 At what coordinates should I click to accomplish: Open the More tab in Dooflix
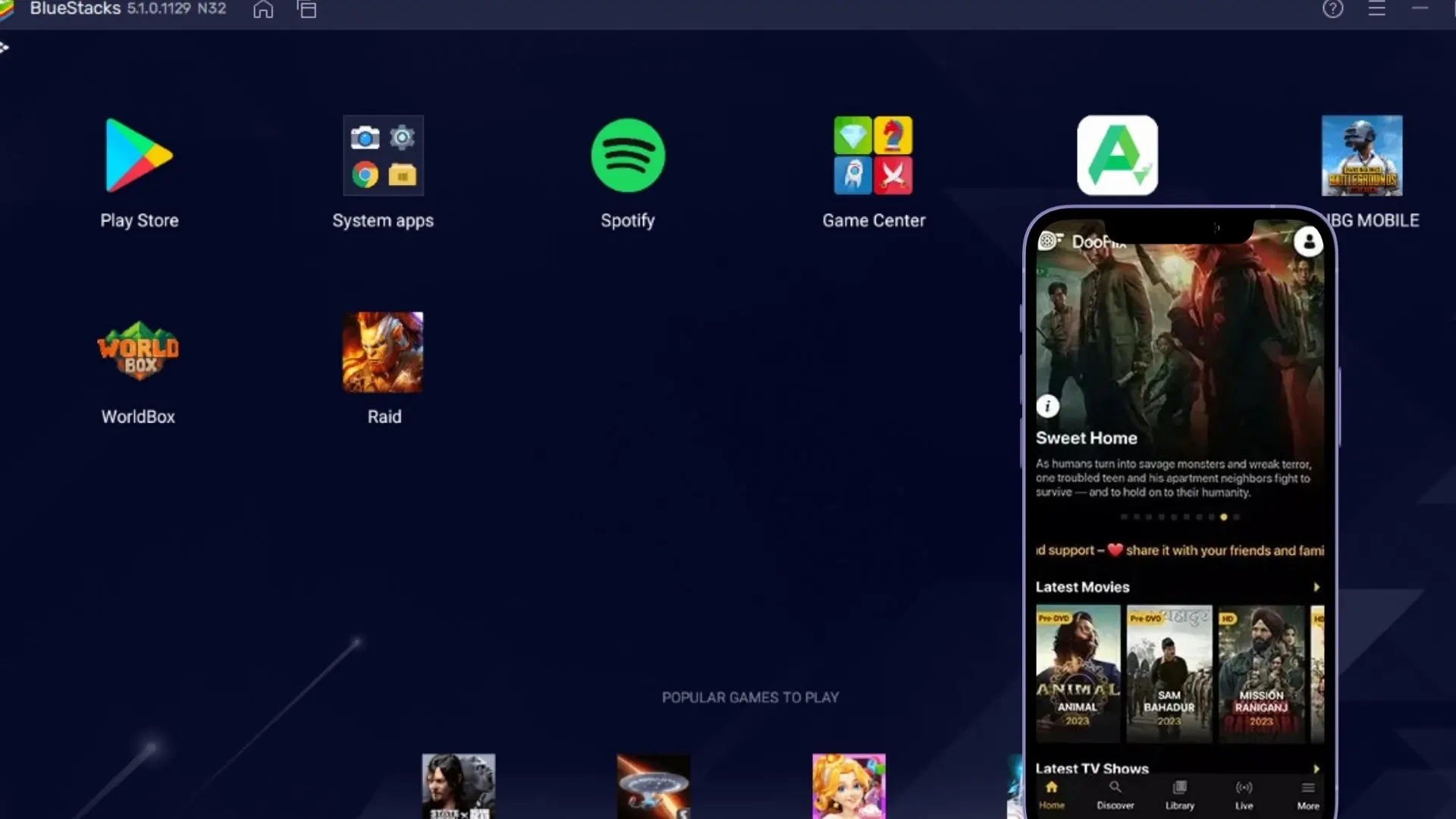coord(1308,795)
